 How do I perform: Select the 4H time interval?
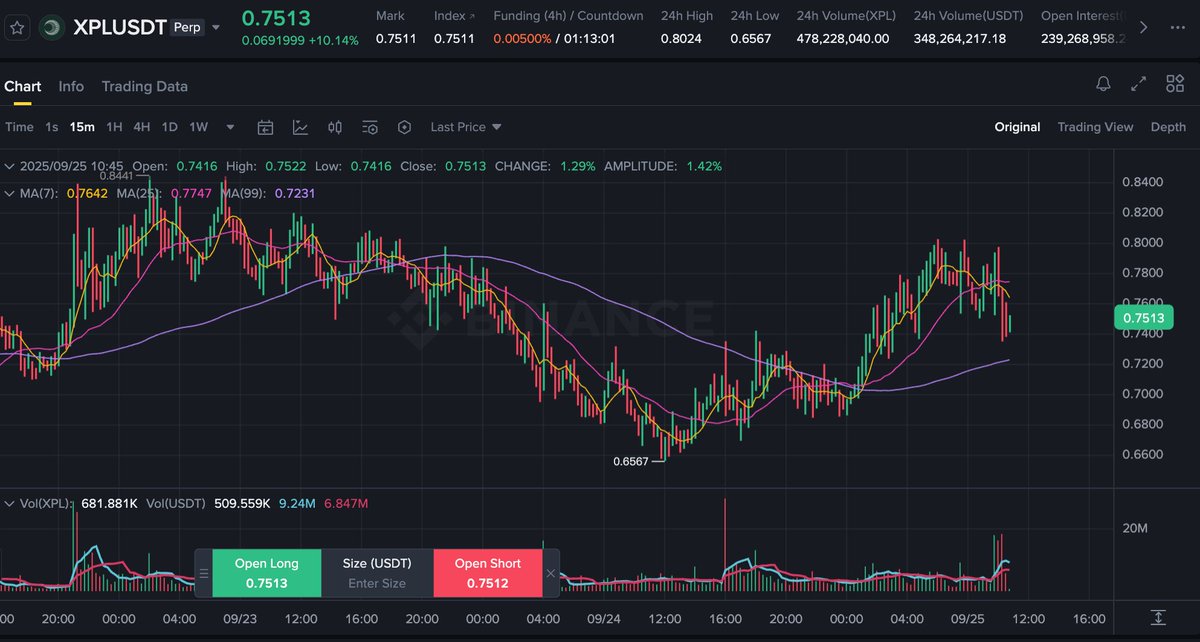(142, 127)
